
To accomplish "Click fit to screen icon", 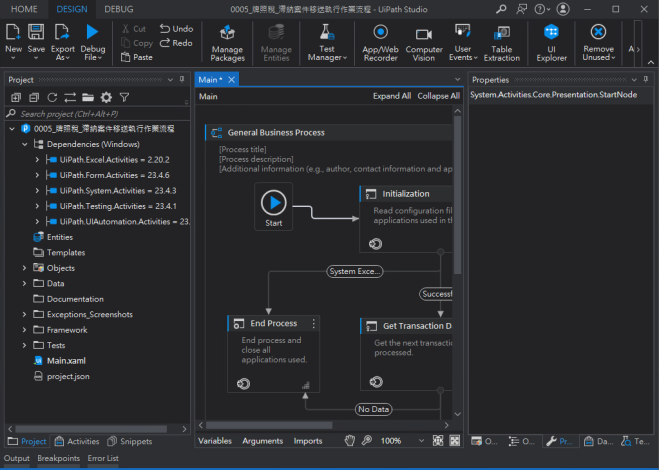I will pos(438,440).
